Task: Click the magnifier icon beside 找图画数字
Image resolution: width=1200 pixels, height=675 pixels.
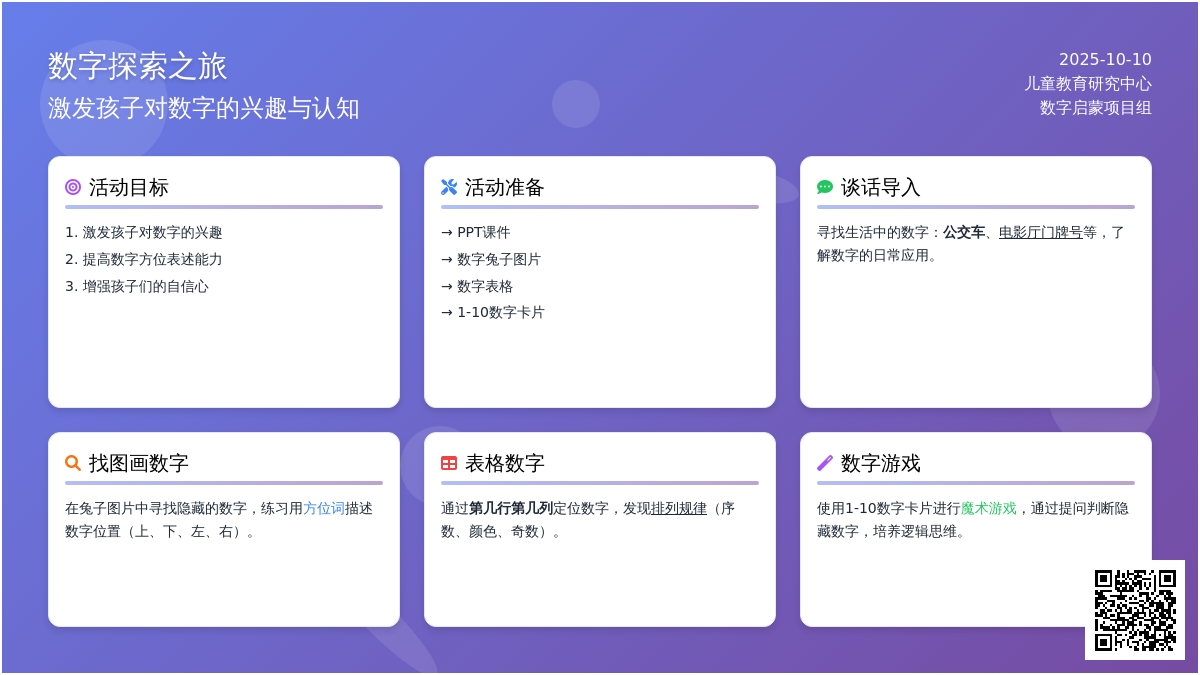Action: point(73,463)
